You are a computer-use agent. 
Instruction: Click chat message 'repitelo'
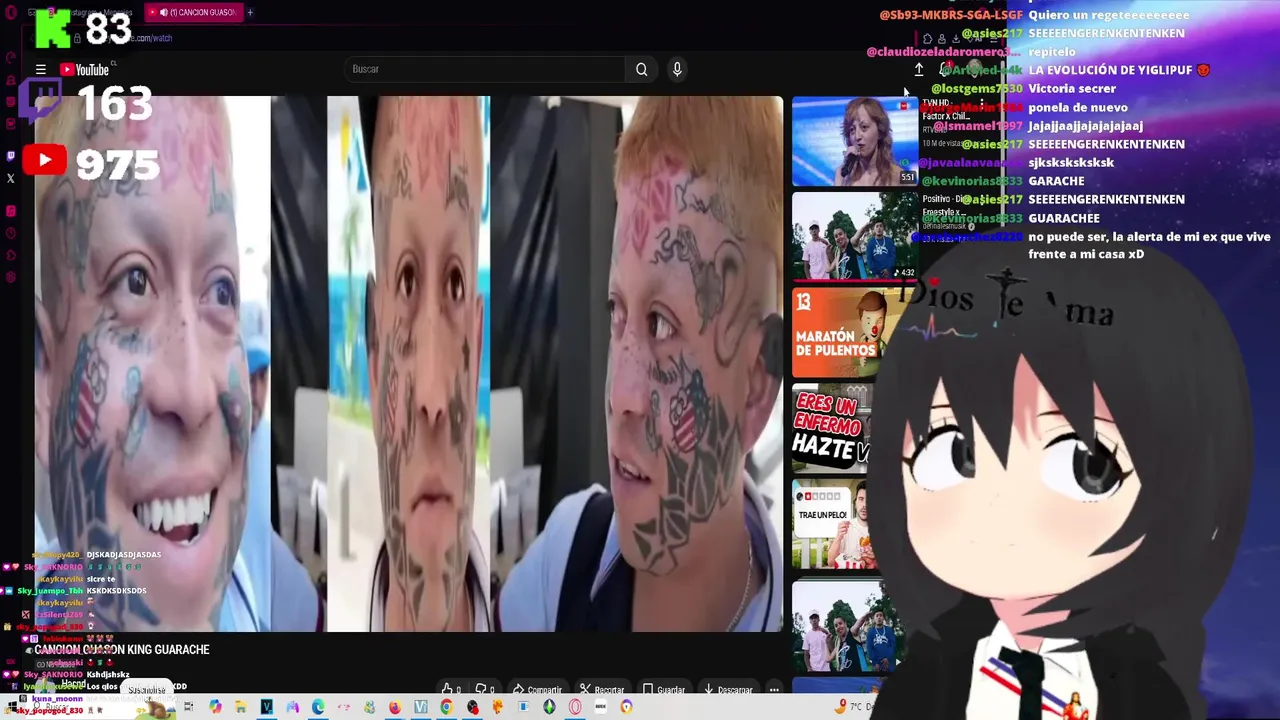pyautogui.click(x=1052, y=51)
